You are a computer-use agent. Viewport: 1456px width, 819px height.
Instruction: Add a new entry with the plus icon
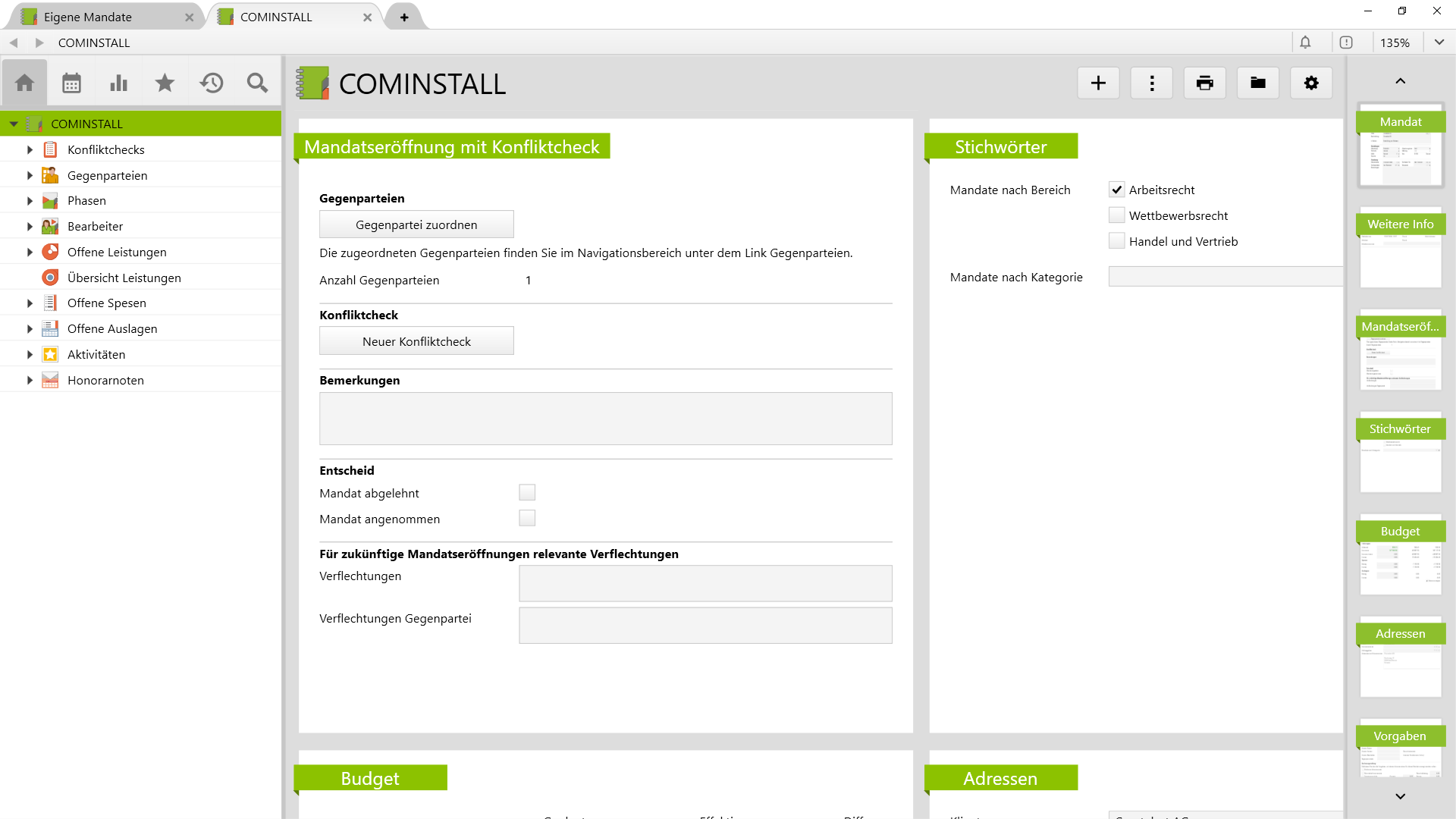click(1098, 83)
